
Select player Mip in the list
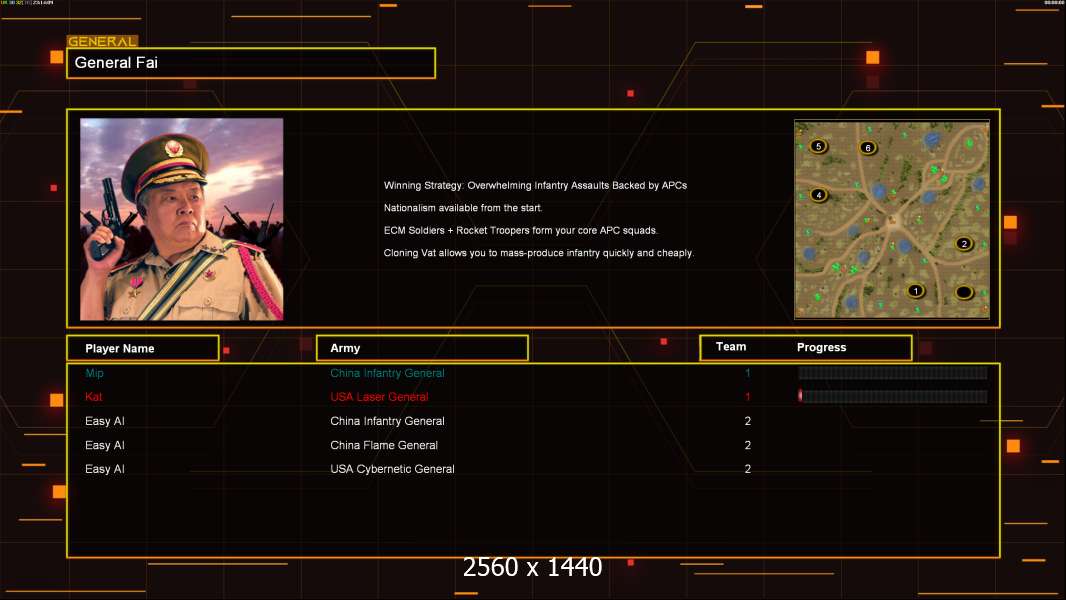click(x=94, y=373)
